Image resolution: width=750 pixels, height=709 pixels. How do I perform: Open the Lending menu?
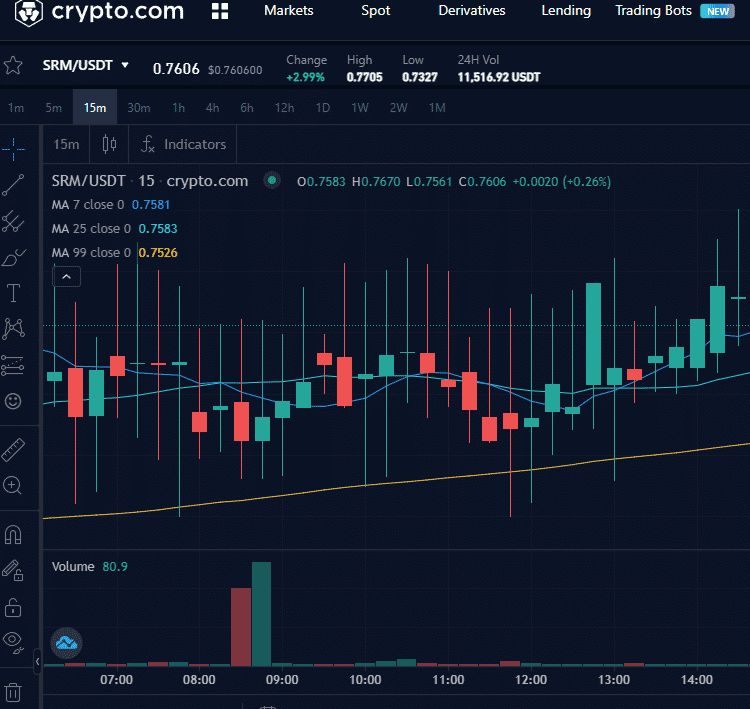pyautogui.click(x=566, y=11)
